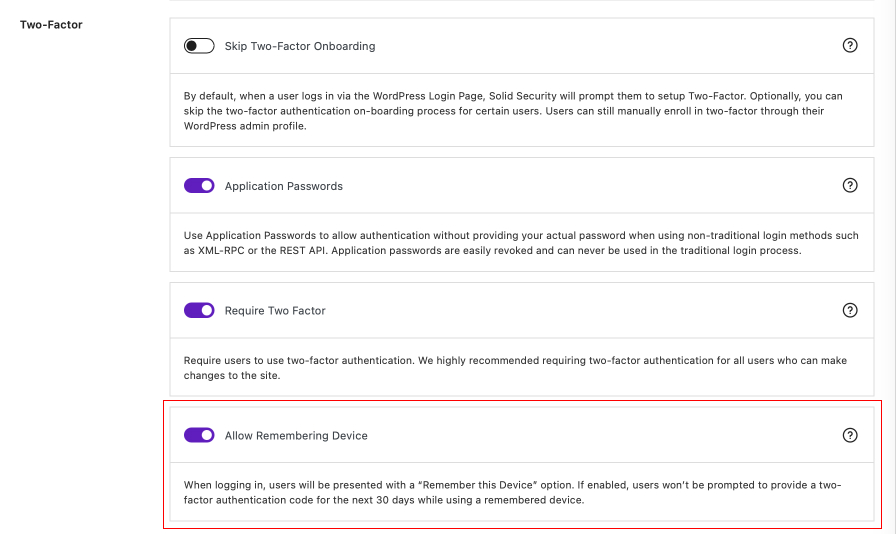This screenshot has width=896, height=534.
Task: Click the Skip Two-Factor Onboarding description paragraph
Action: [513, 111]
